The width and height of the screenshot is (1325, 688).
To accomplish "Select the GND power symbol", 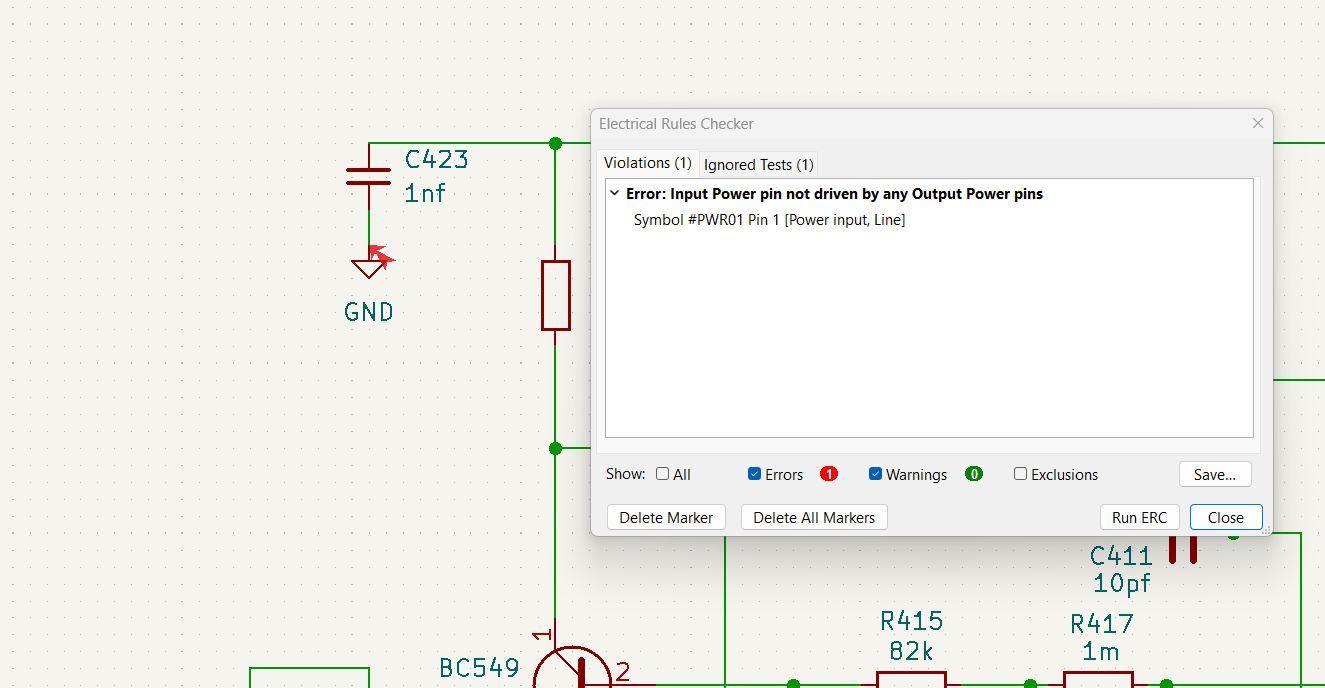I will click(369, 267).
